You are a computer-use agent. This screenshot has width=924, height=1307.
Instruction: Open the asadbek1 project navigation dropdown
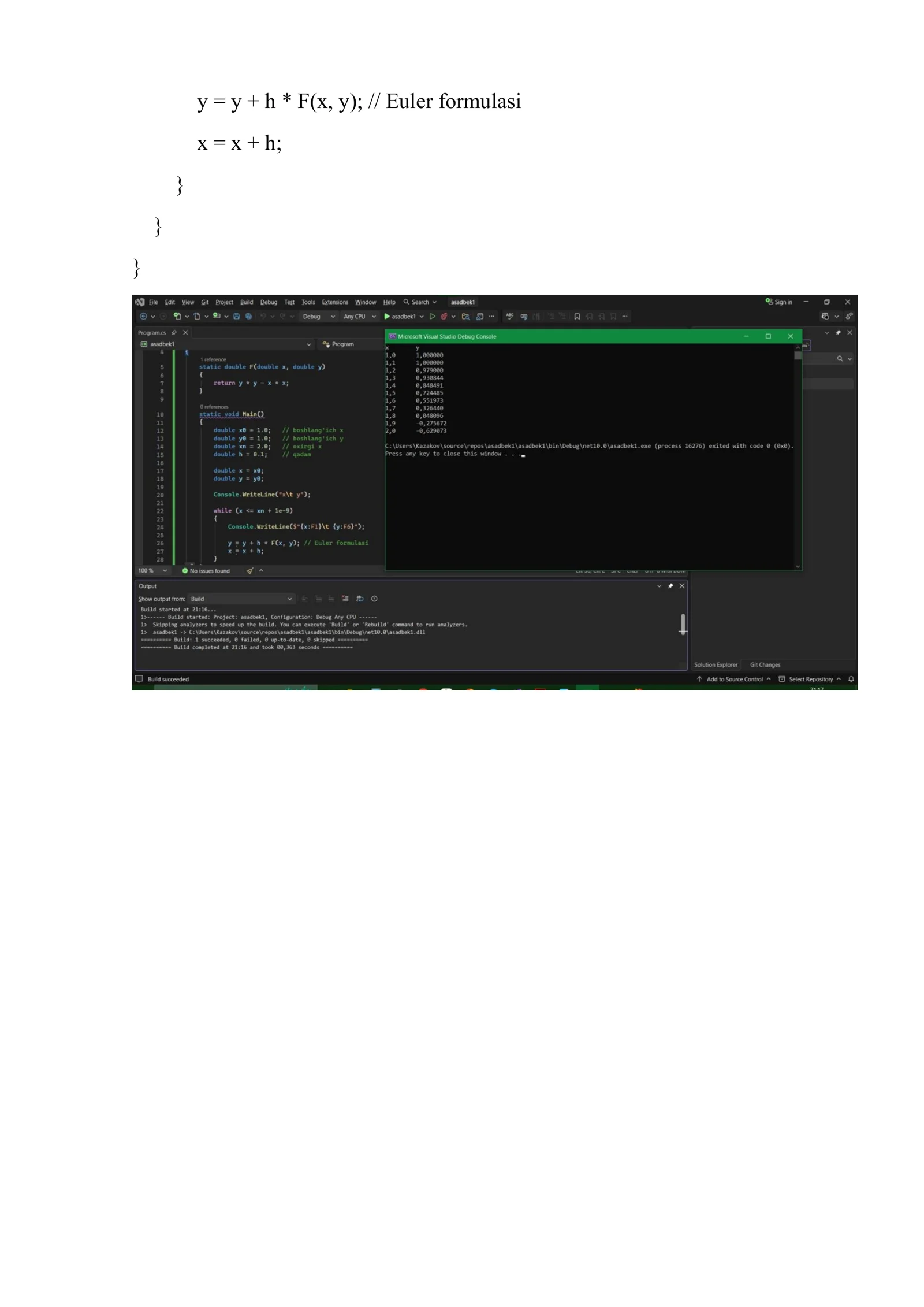[x=226, y=344]
